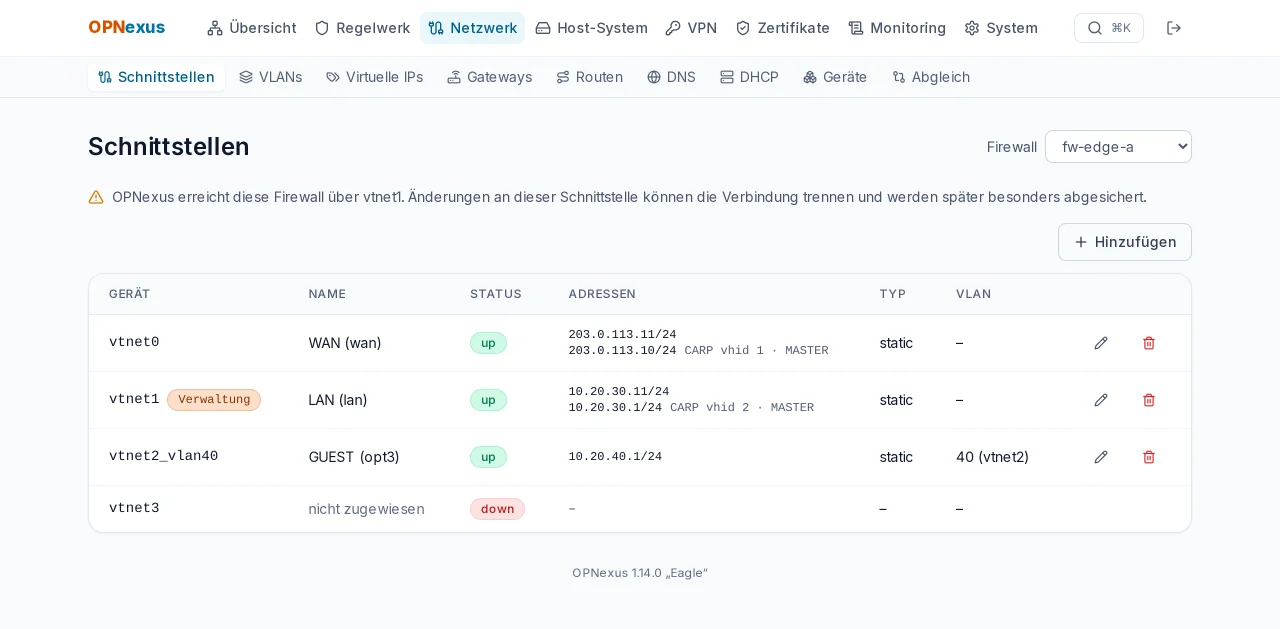Click the '40 (vtnet2)' VLAN cell

point(992,457)
